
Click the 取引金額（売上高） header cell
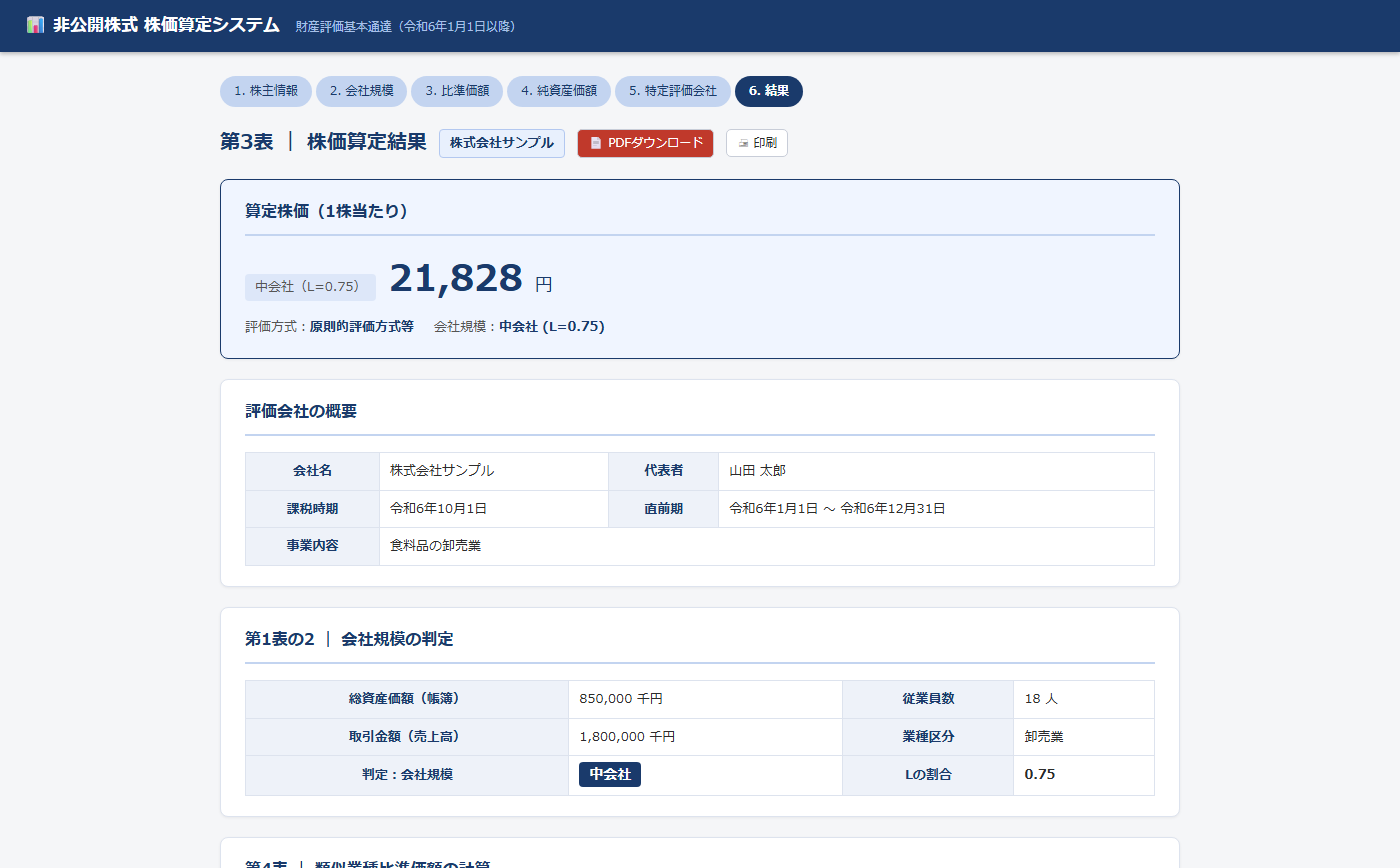[407, 737]
